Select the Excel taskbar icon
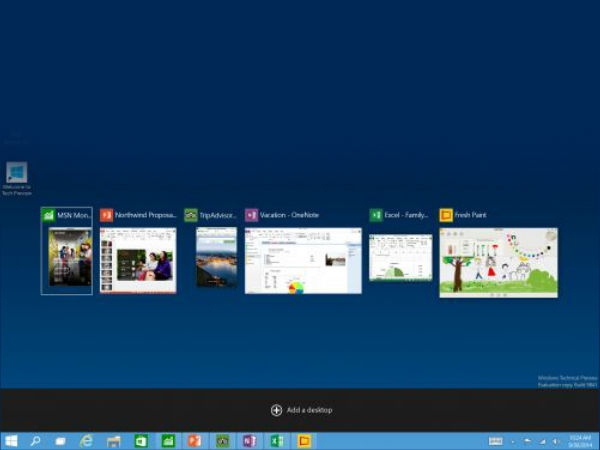This screenshot has width=600, height=450. click(x=277, y=441)
